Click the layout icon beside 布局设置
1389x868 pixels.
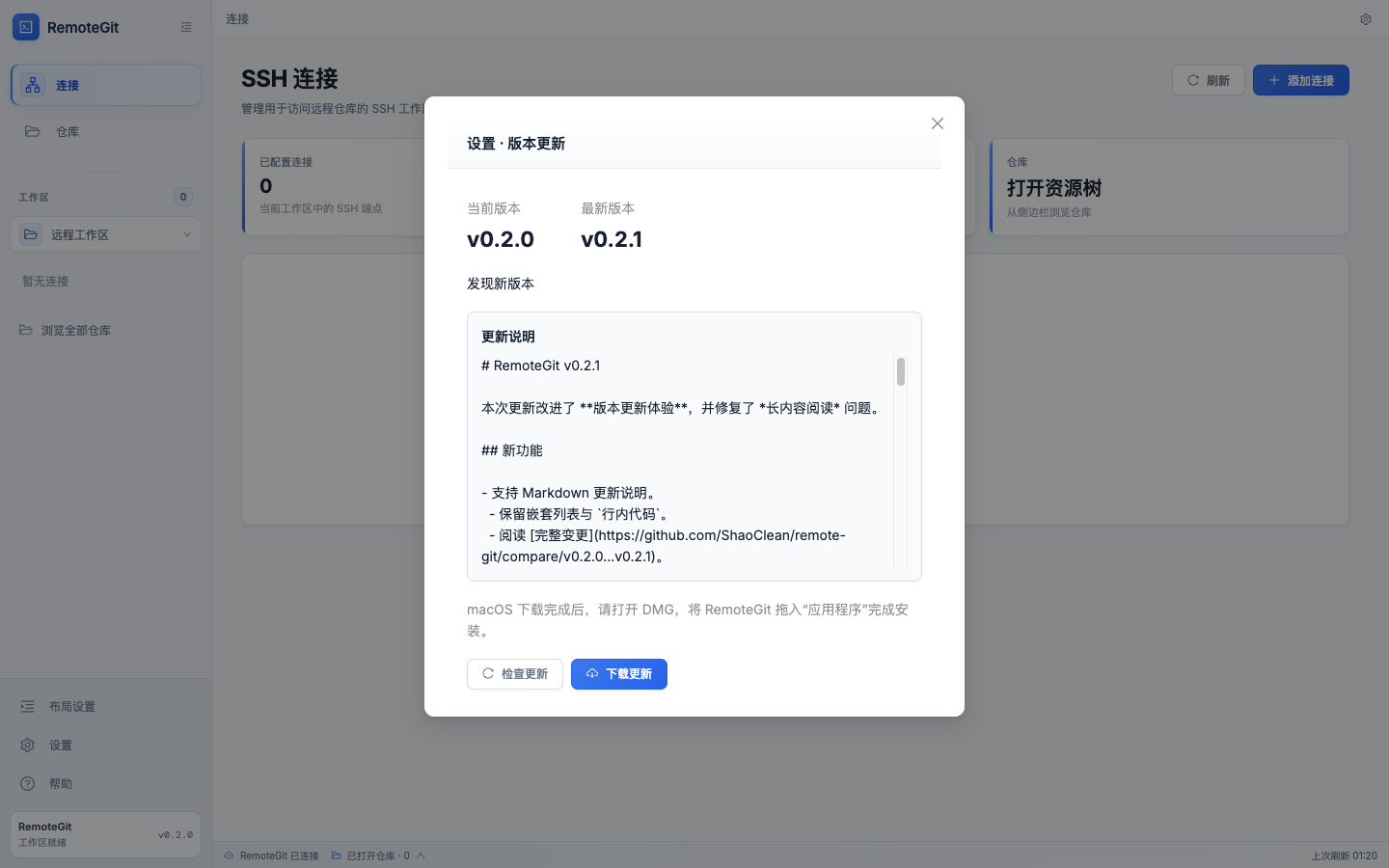click(x=28, y=706)
